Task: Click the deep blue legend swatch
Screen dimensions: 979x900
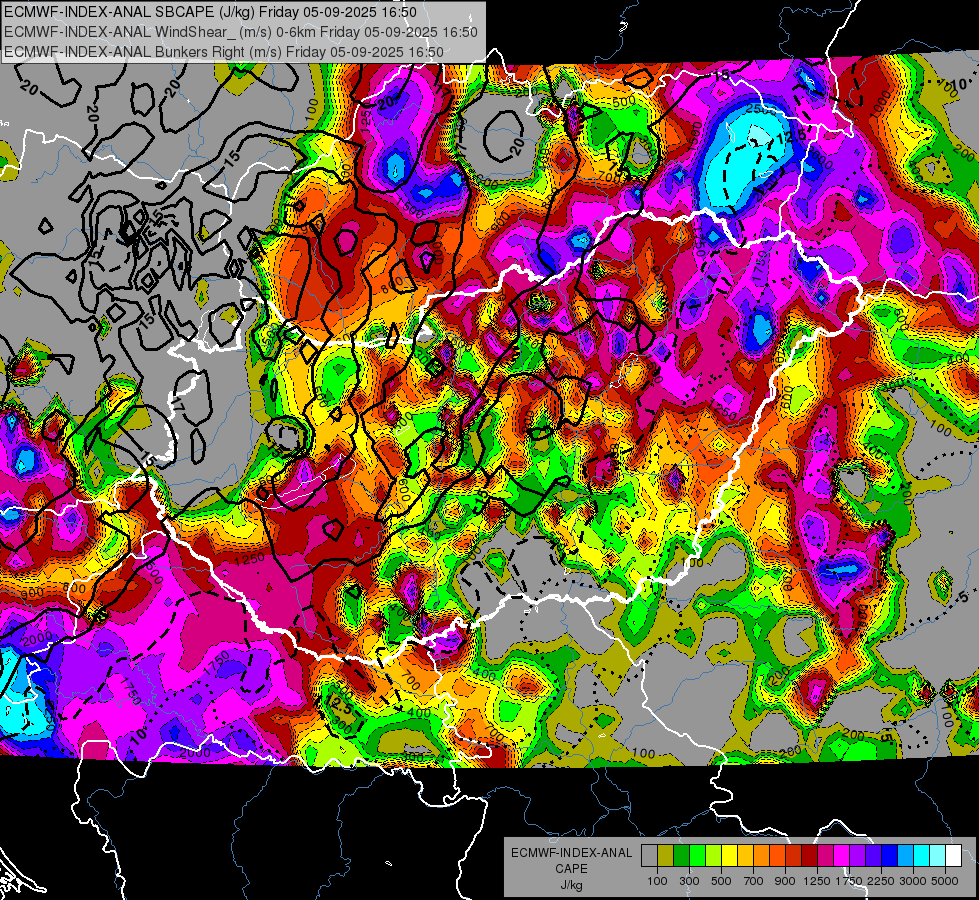Action: [890, 856]
